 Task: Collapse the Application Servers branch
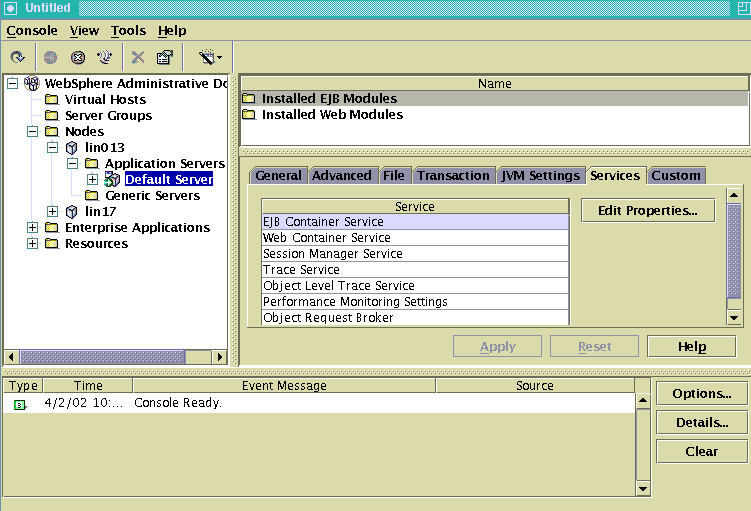coord(72,163)
